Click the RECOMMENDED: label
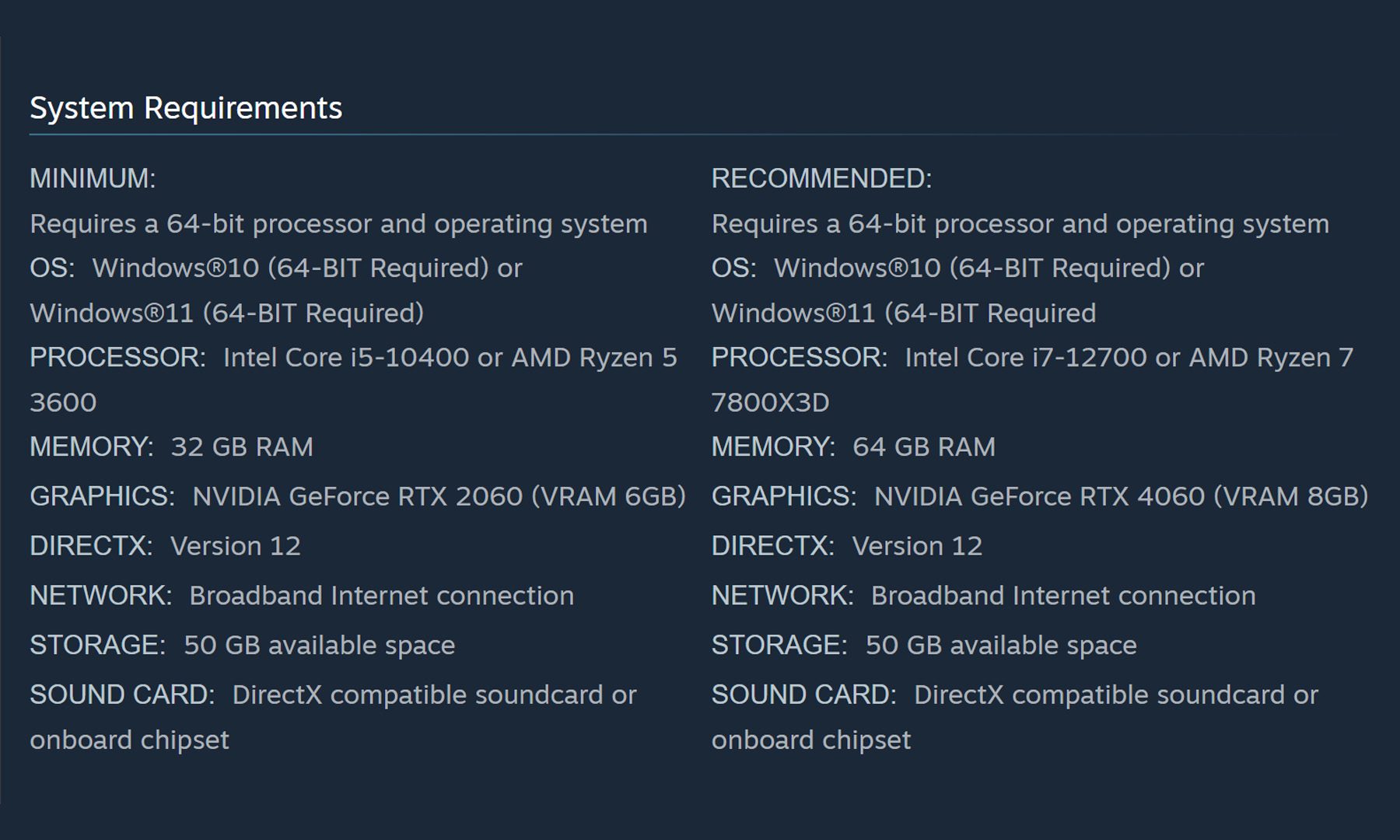The width and height of the screenshot is (1400, 840). pyautogui.click(x=821, y=179)
